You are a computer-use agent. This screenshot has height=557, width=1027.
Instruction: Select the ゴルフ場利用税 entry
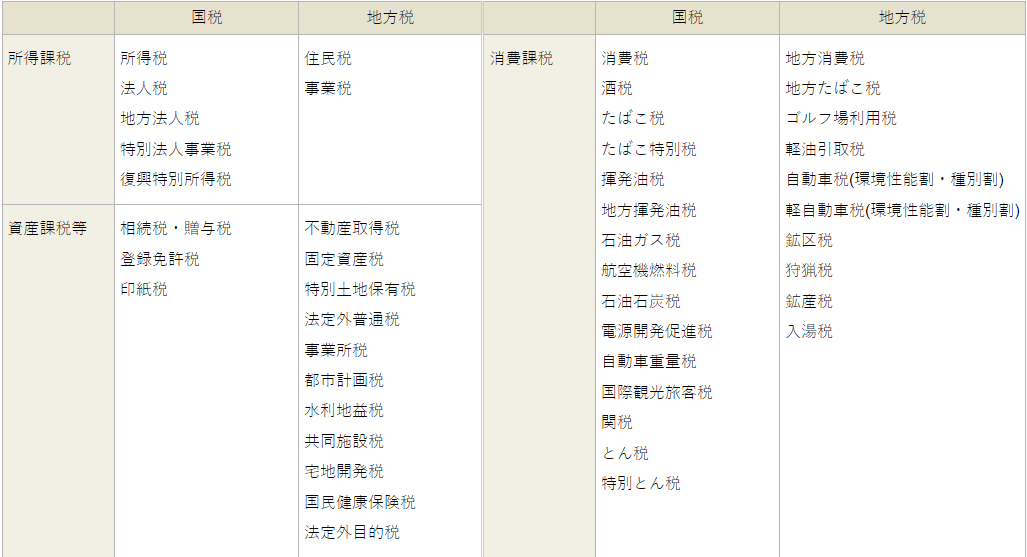[x=841, y=119]
